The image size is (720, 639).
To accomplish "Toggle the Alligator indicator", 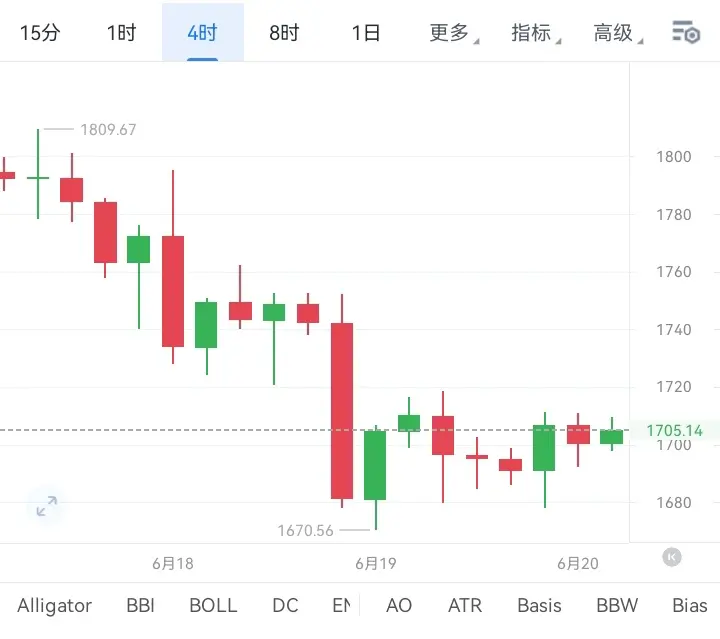I will tap(55, 605).
